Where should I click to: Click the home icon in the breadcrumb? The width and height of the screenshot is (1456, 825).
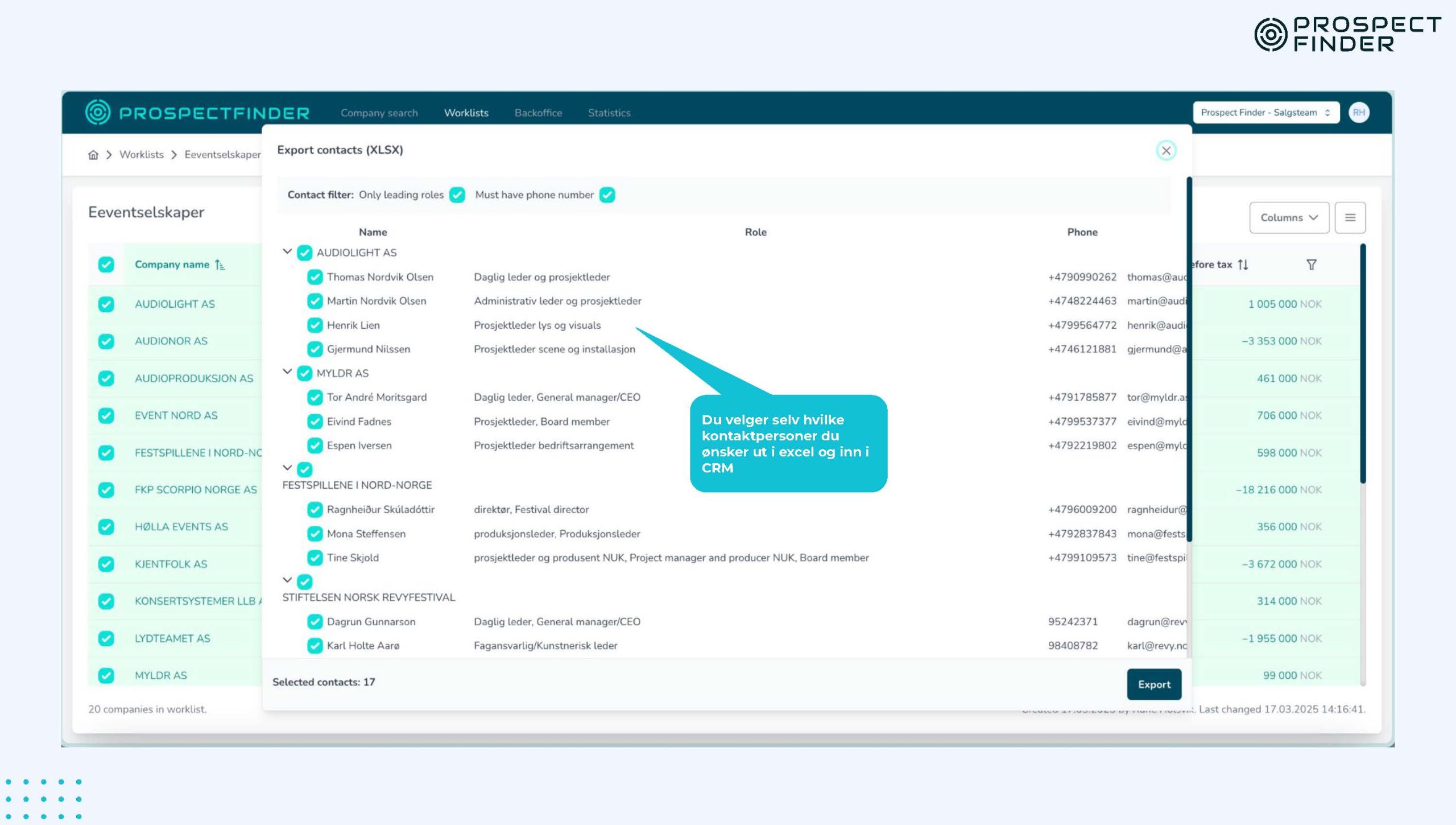point(93,155)
